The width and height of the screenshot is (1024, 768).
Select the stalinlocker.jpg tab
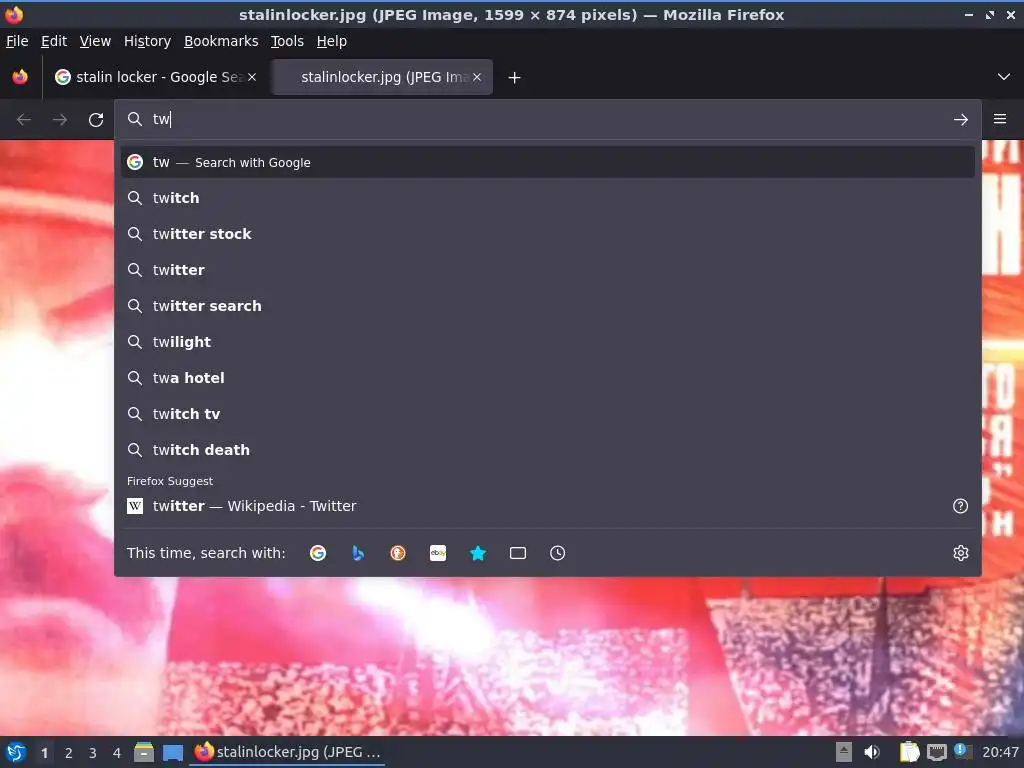382,77
